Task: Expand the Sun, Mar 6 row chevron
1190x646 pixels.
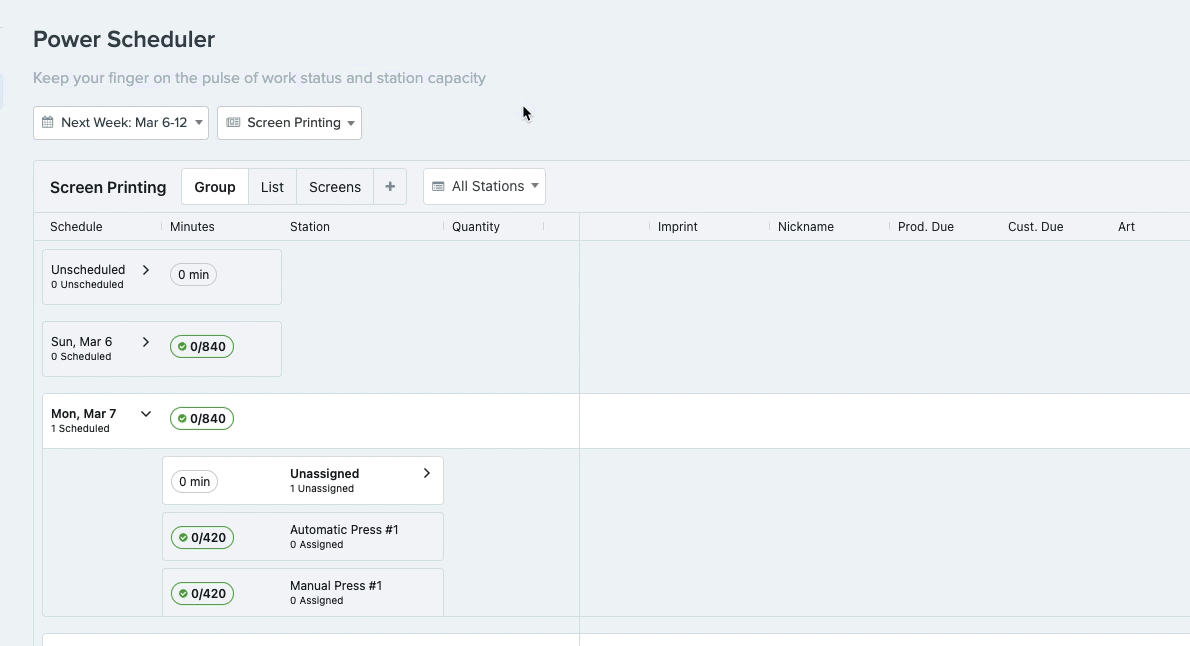Action: [146, 342]
